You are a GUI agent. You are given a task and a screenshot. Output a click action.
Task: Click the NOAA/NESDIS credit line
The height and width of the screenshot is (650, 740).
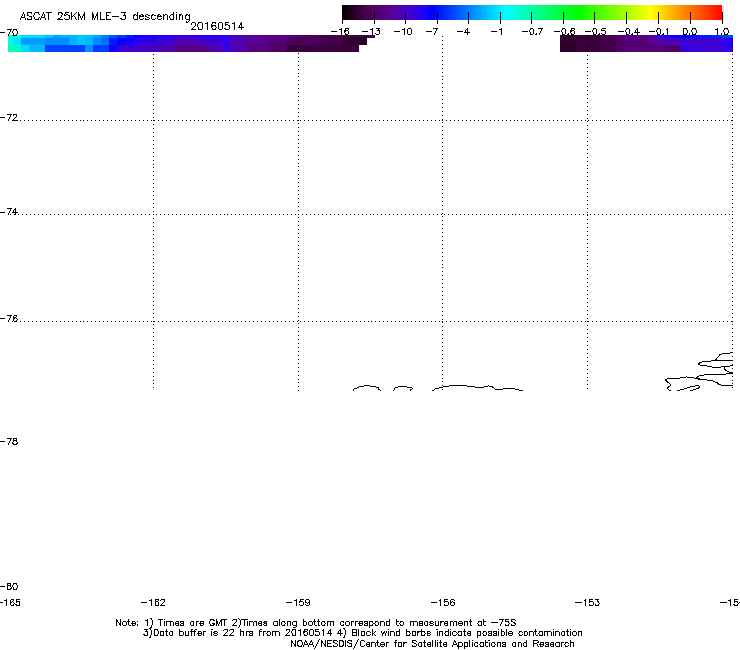pos(432,644)
